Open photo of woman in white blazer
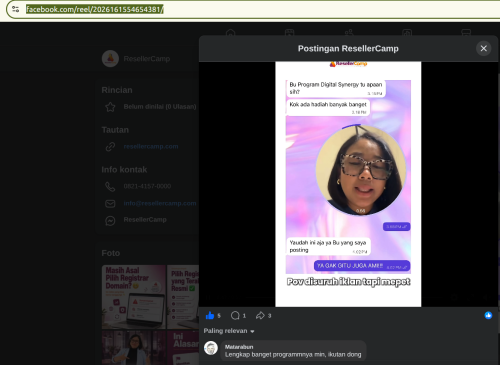 click(x=134, y=347)
